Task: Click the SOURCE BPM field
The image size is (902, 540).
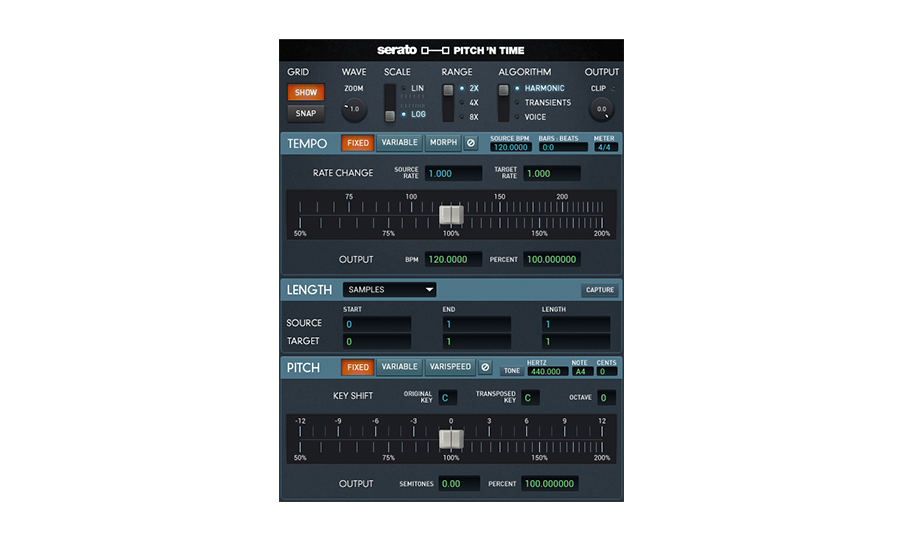Action: [510, 147]
